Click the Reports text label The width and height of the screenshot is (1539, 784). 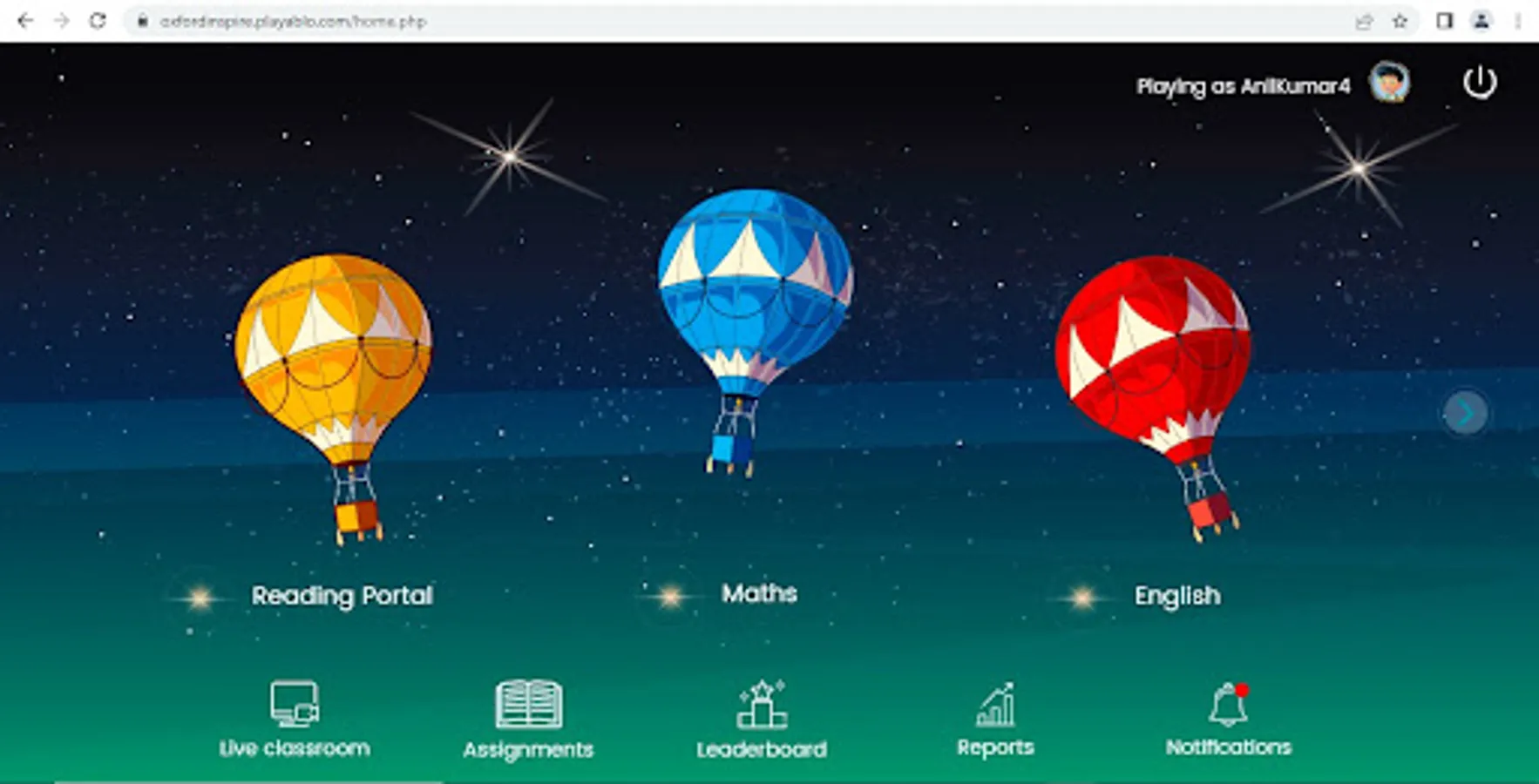point(995,747)
